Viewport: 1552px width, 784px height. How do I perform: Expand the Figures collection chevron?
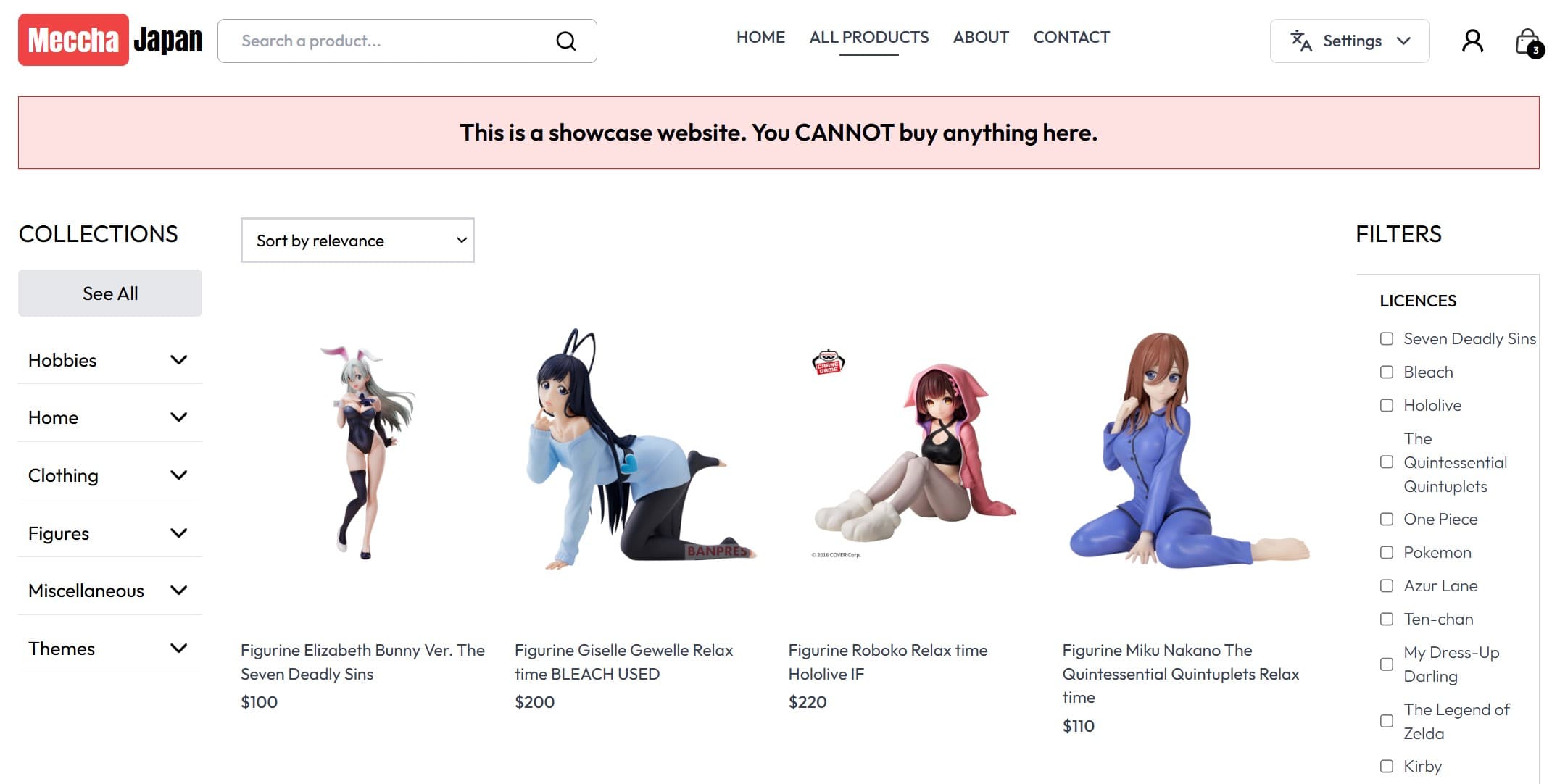tap(178, 533)
